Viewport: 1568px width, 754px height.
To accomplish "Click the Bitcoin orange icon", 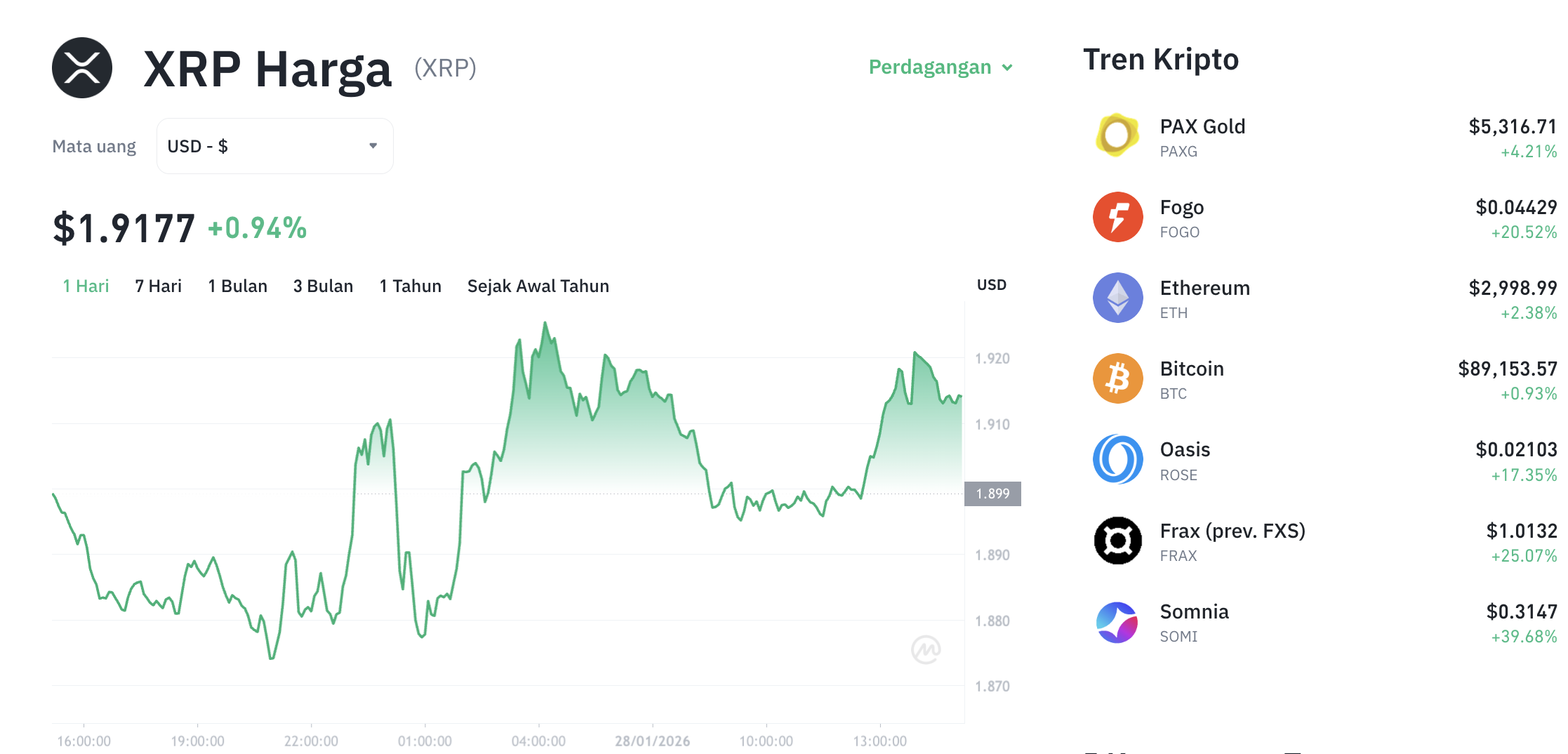I will tap(1117, 378).
